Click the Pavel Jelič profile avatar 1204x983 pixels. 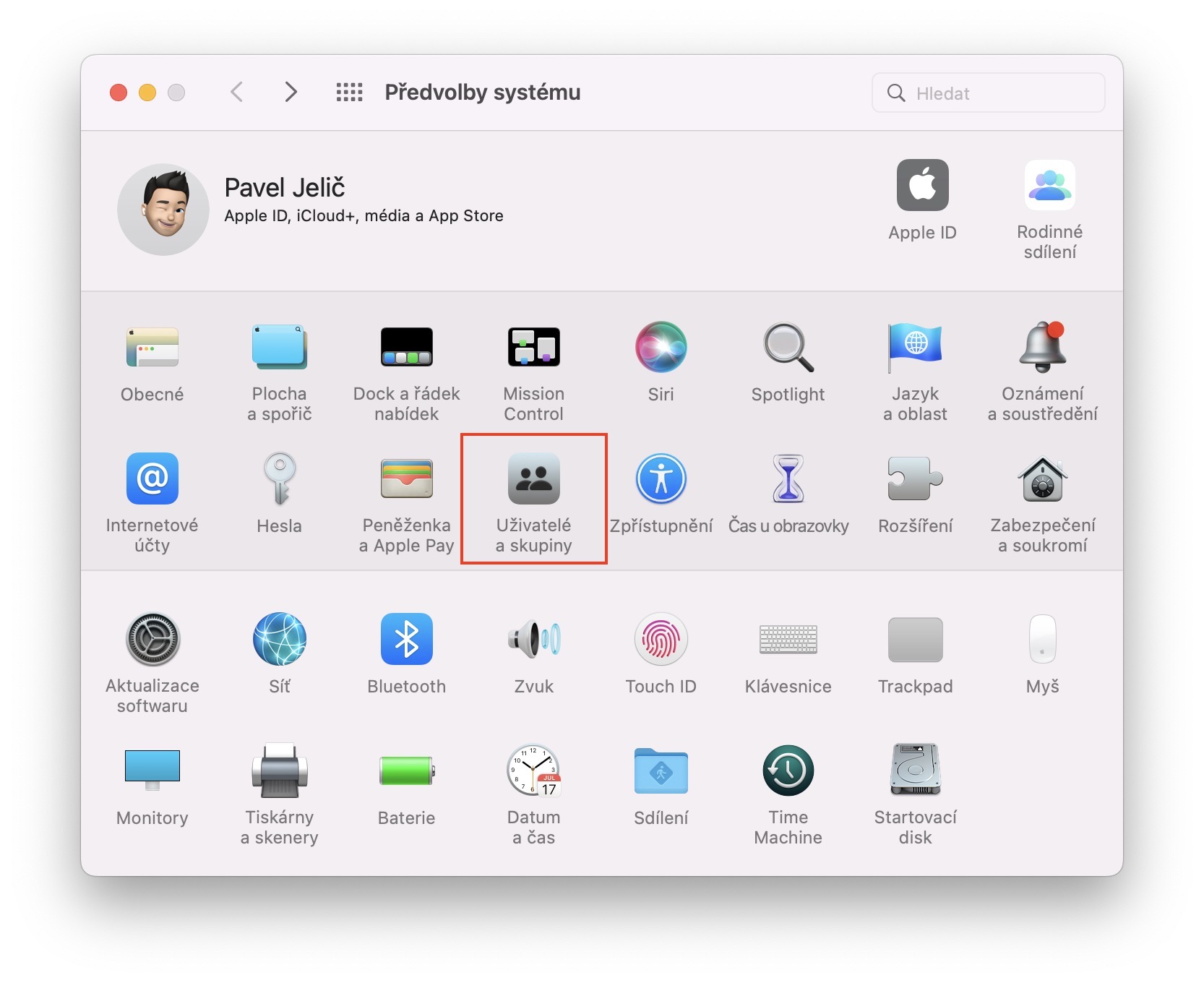163,210
